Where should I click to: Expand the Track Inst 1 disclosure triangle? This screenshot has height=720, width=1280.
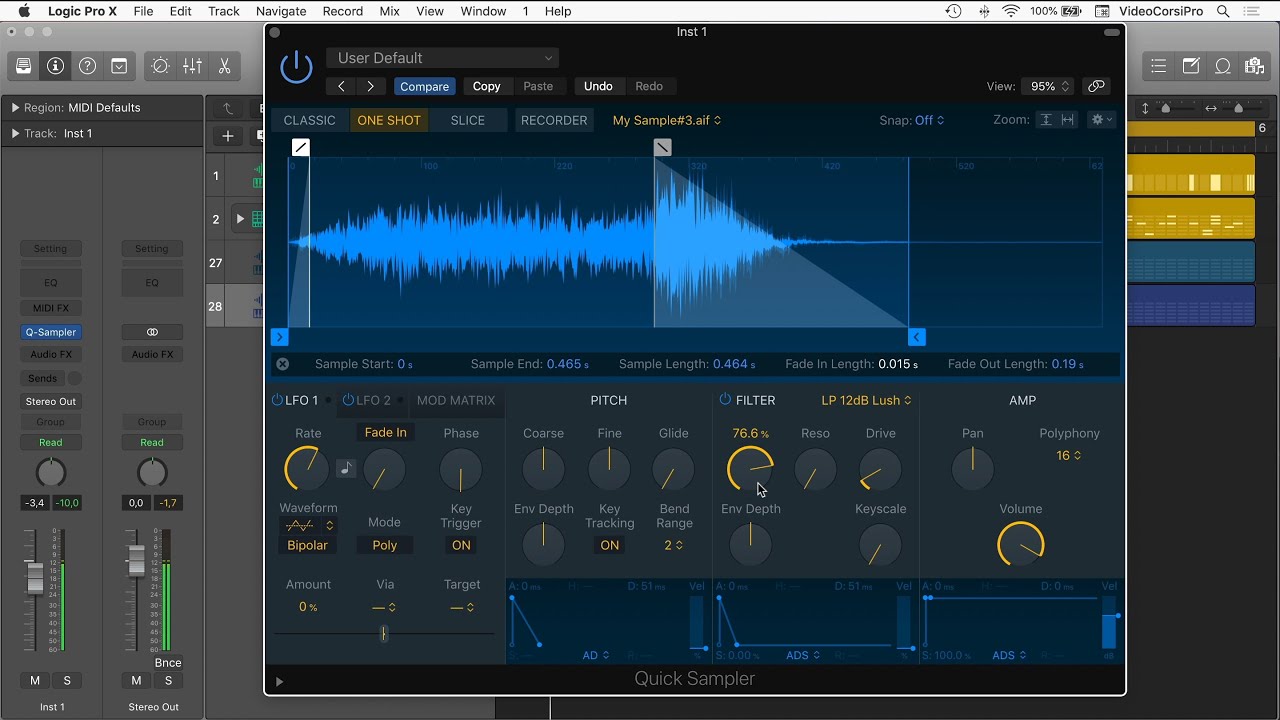15,133
